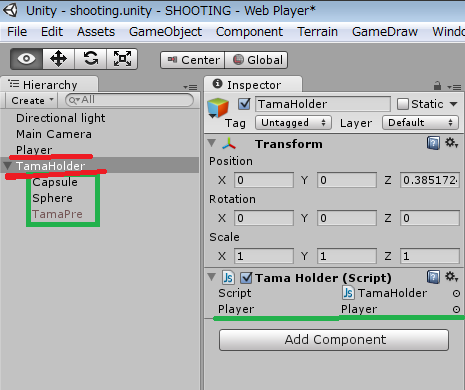The image size is (465, 390).
Task: Click the Position X field
Action: [264, 180]
